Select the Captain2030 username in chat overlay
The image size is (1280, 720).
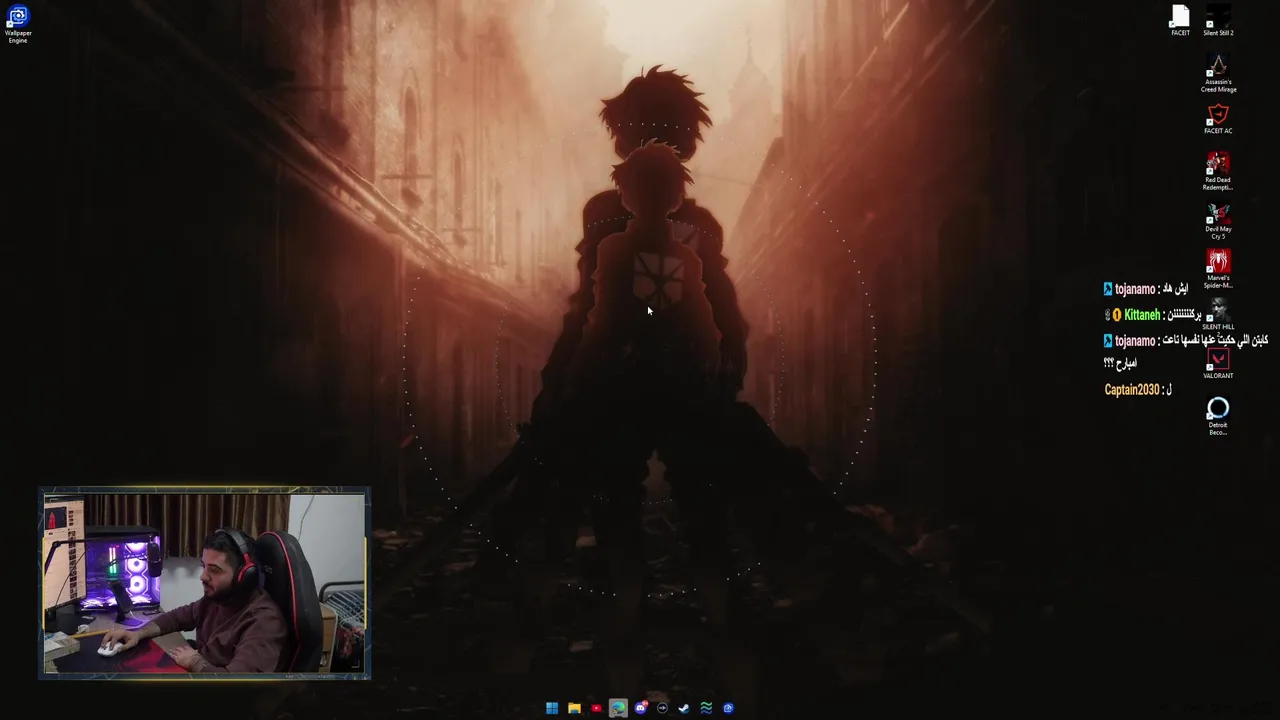point(1132,390)
